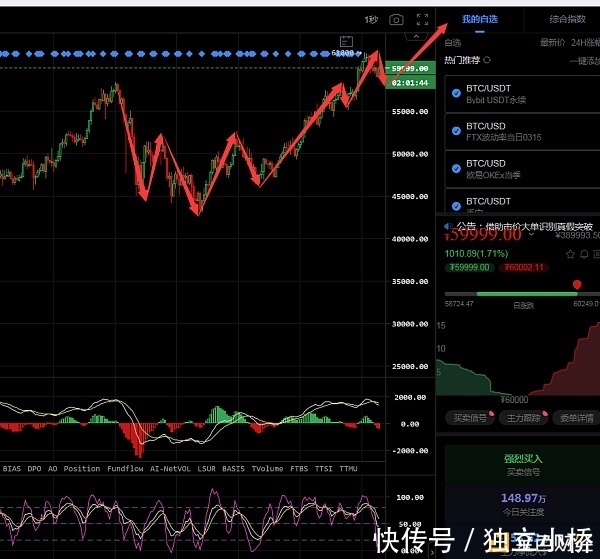Screen dimensions: 600x559
Task: Click the 58724.47 daily low value
Action: tap(459, 304)
